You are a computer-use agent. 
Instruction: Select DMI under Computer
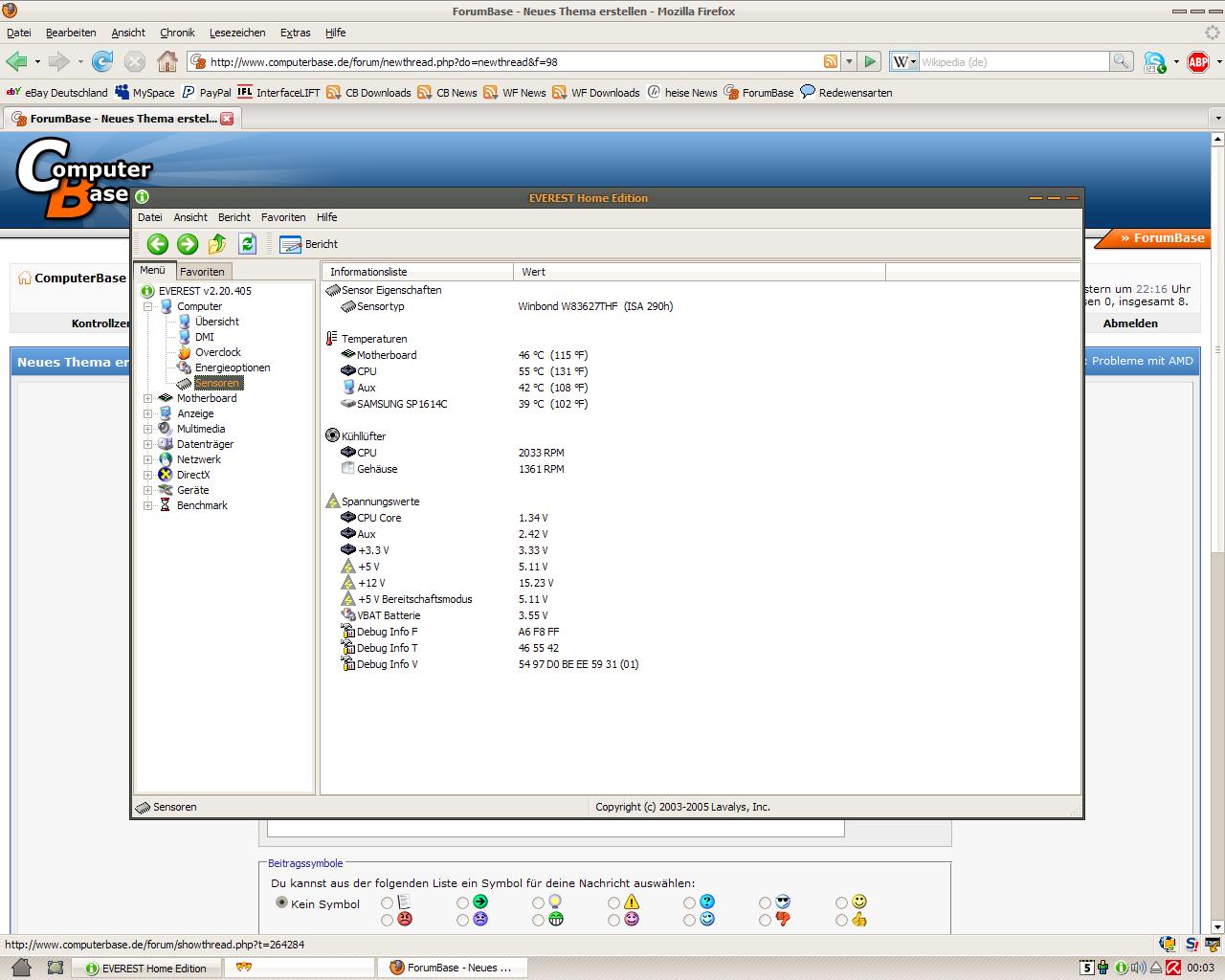204,337
